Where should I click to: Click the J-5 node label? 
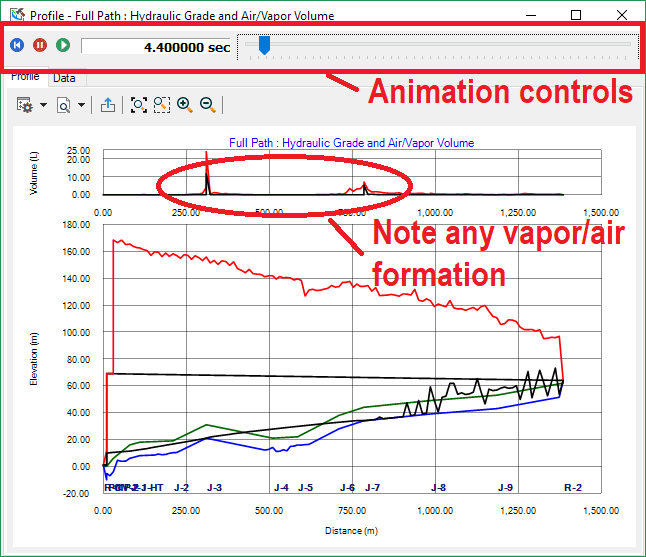305,488
